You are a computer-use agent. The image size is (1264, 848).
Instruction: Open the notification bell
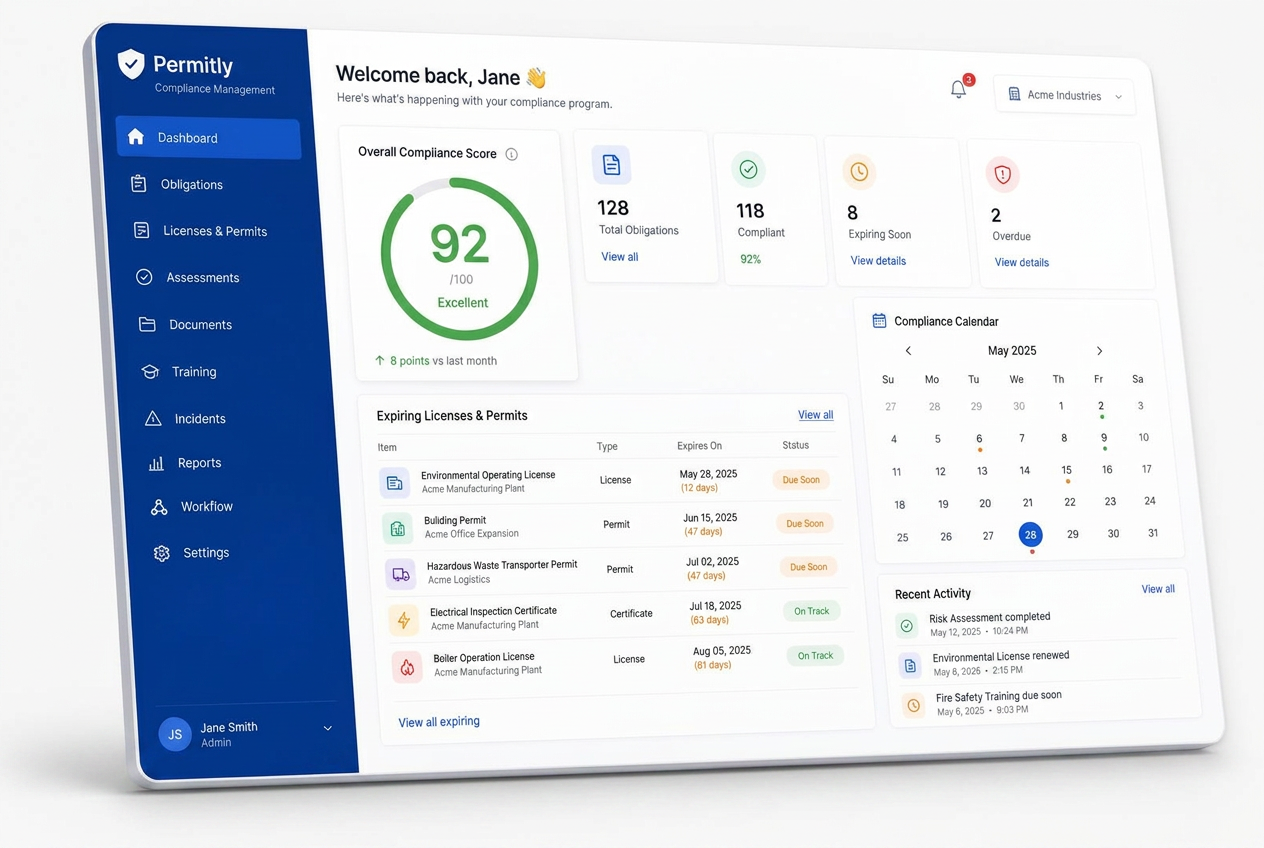pyautogui.click(x=958, y=89)
